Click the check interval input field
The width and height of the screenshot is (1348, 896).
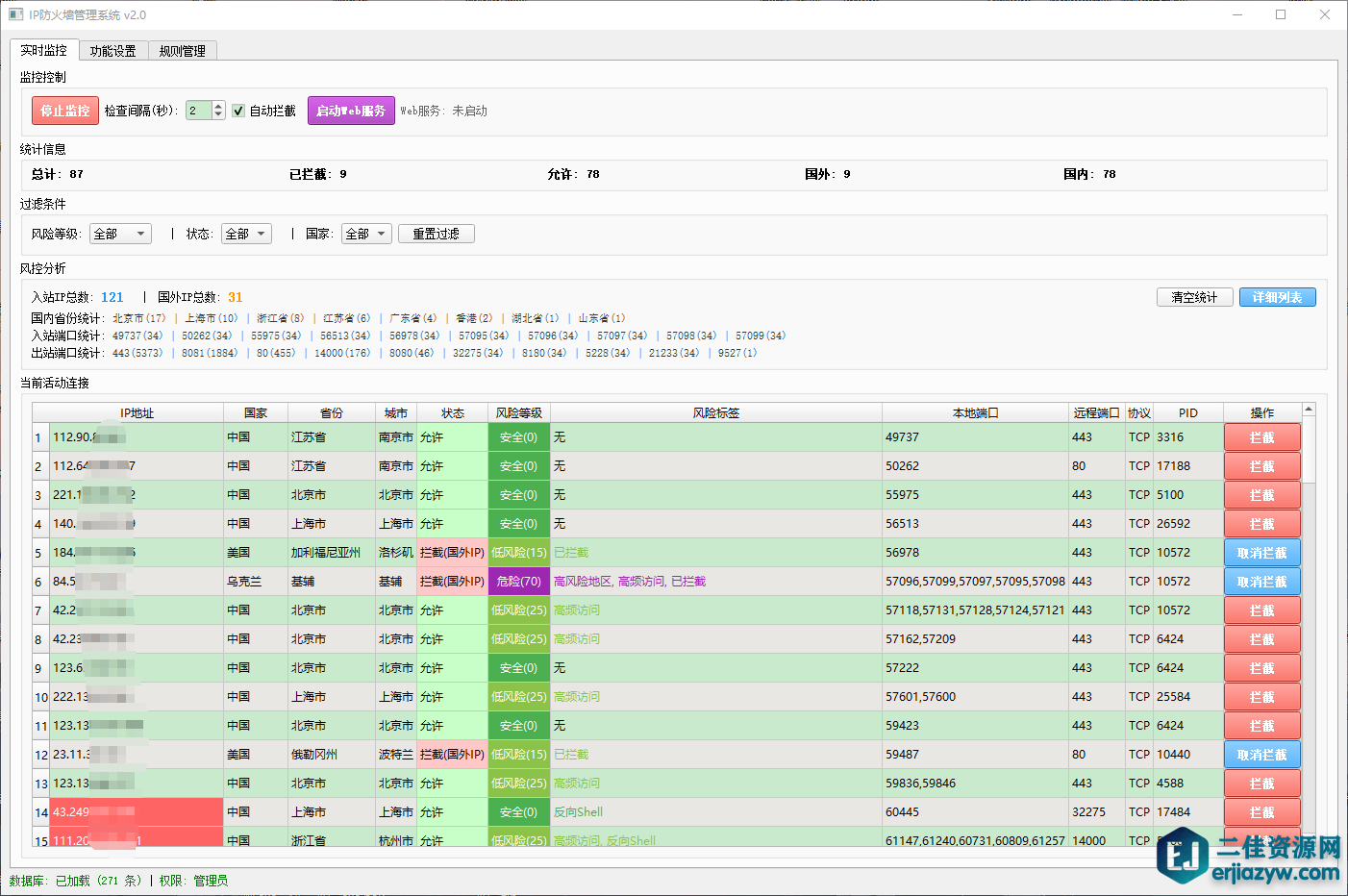(199, 111)
